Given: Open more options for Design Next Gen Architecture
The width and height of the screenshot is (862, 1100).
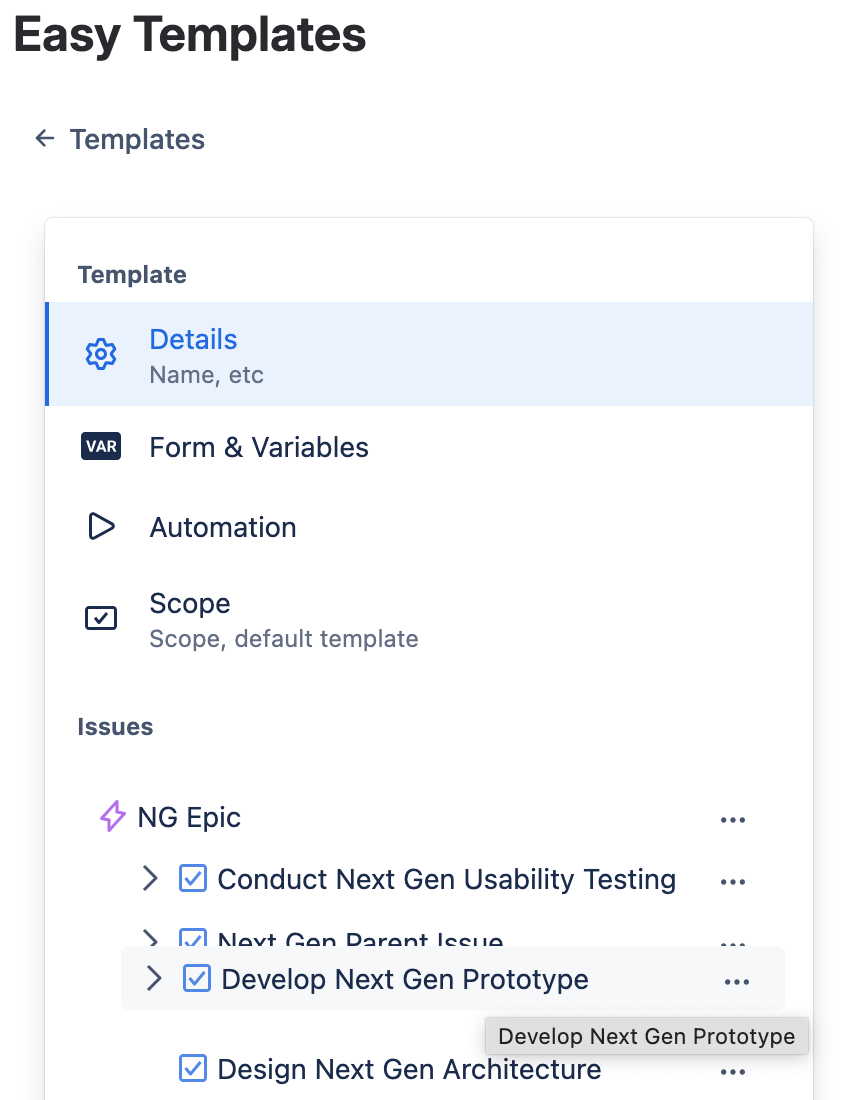Looking at the screenshot, I should 733,1072.
